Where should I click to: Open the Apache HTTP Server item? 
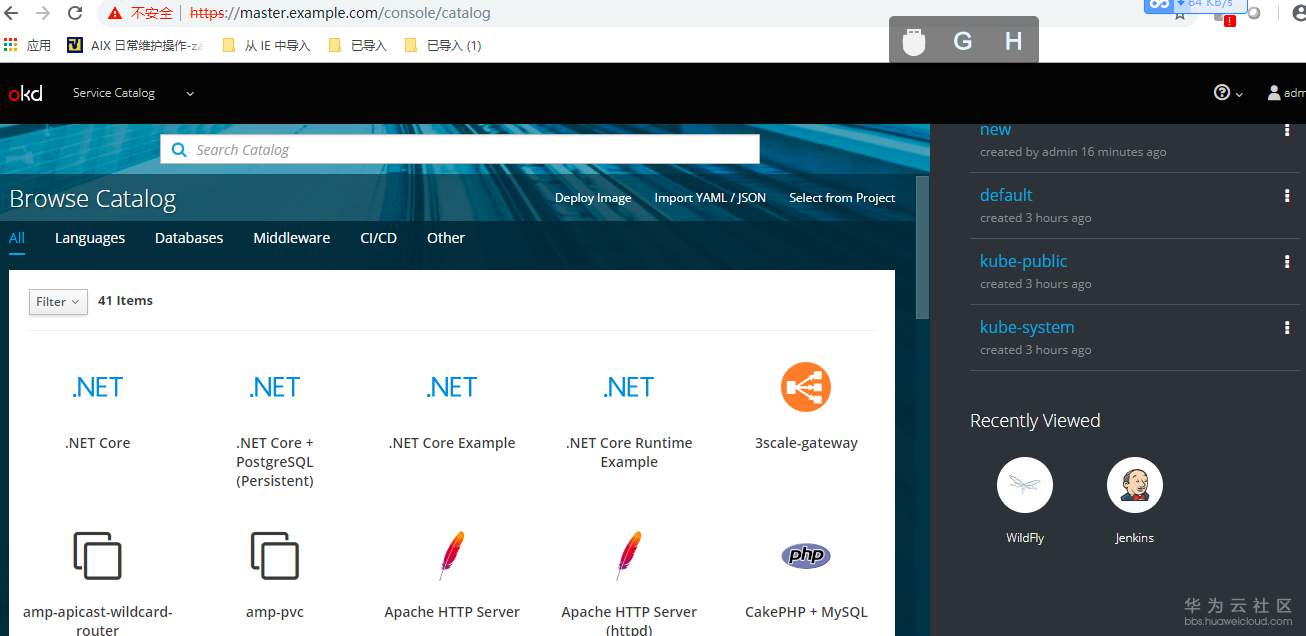click(452, 575)
